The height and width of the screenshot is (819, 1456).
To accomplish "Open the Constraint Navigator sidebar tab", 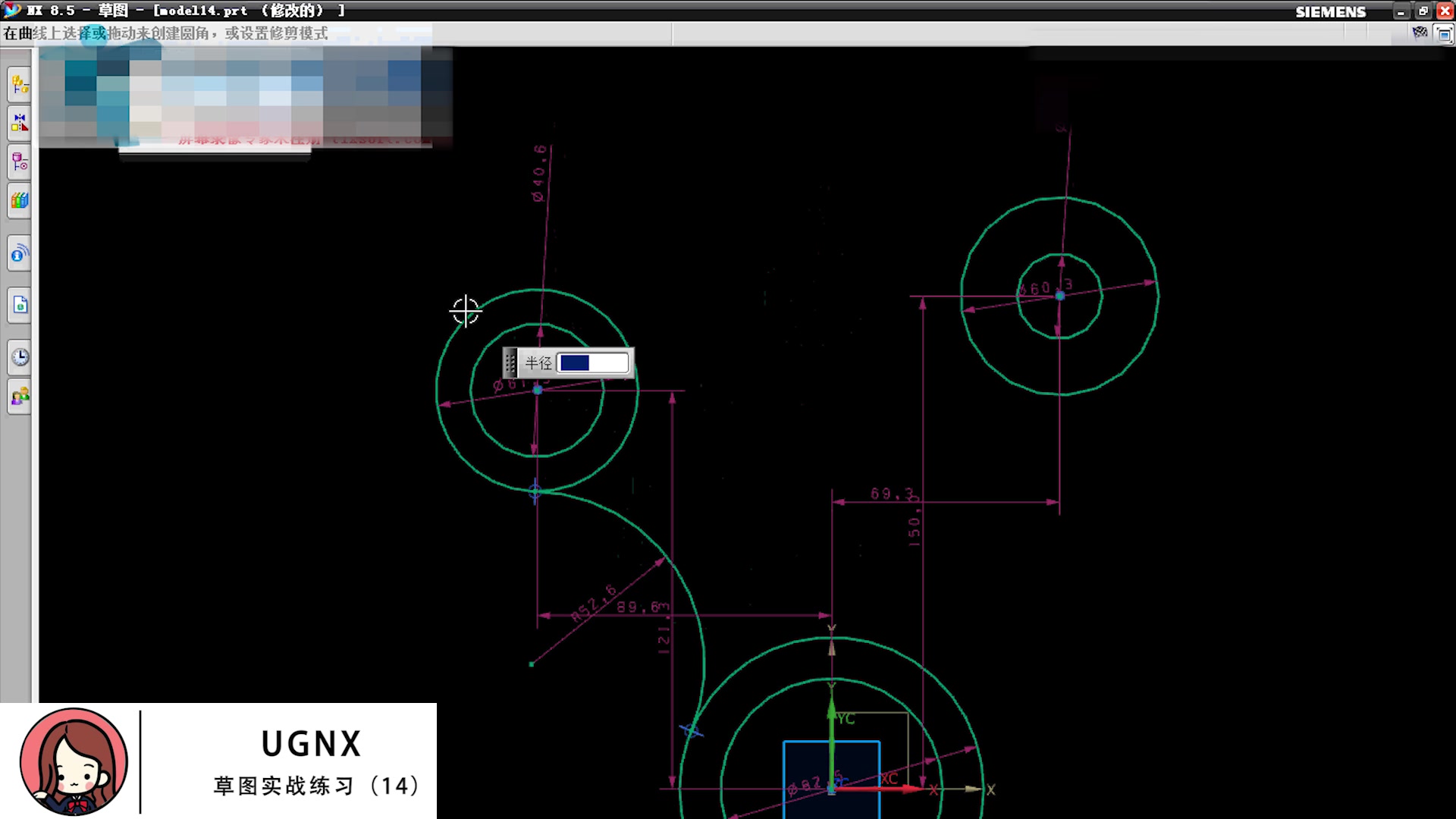I will (20, 122).
